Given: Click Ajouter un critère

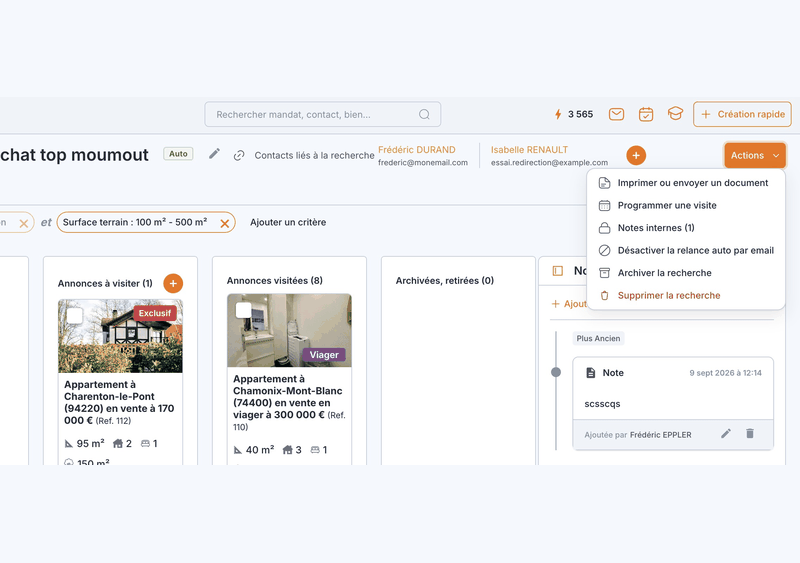Looking at the screenshot, I should [288, 222].
